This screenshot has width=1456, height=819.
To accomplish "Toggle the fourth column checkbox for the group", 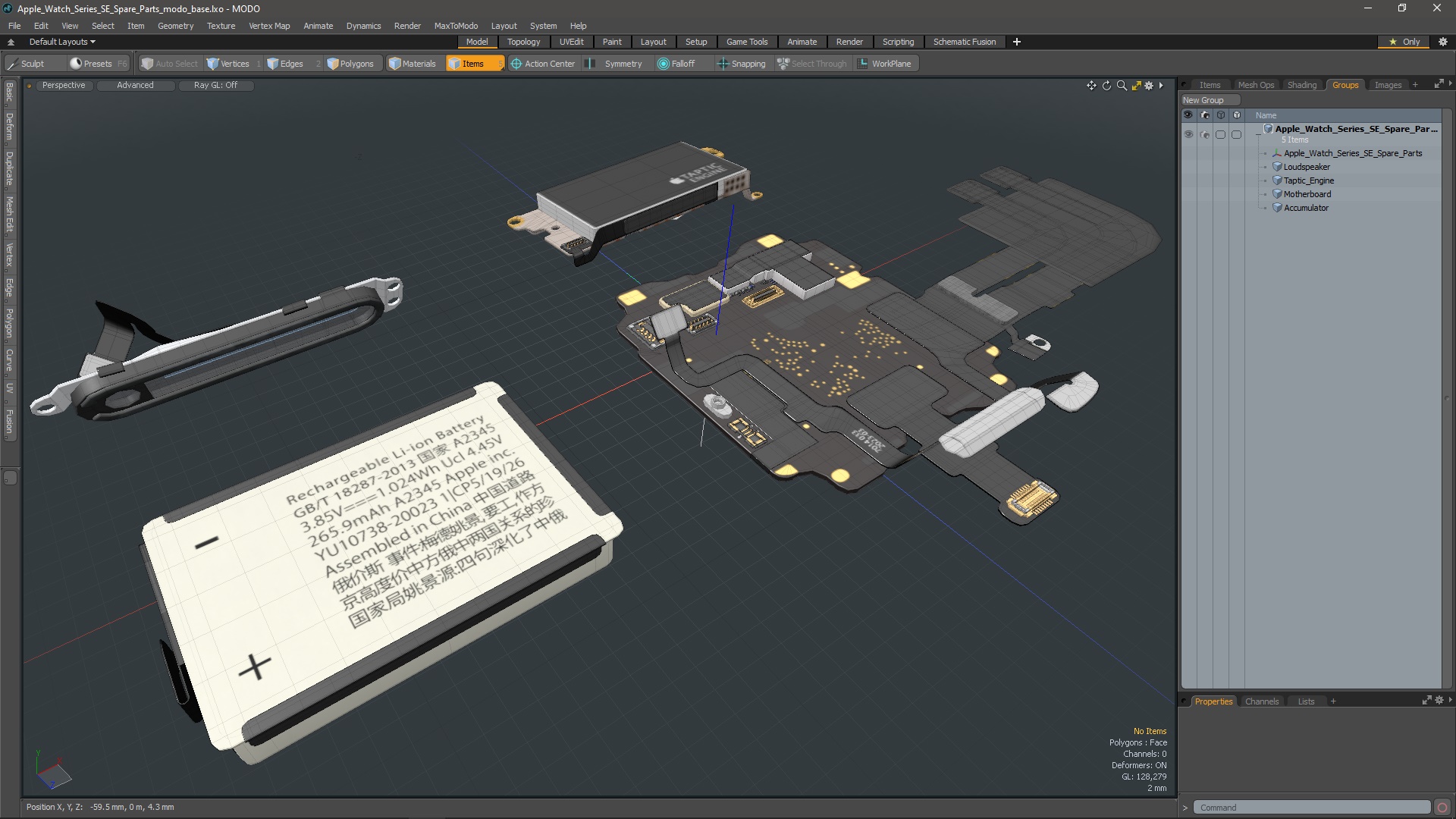I will click(1236, 134).
